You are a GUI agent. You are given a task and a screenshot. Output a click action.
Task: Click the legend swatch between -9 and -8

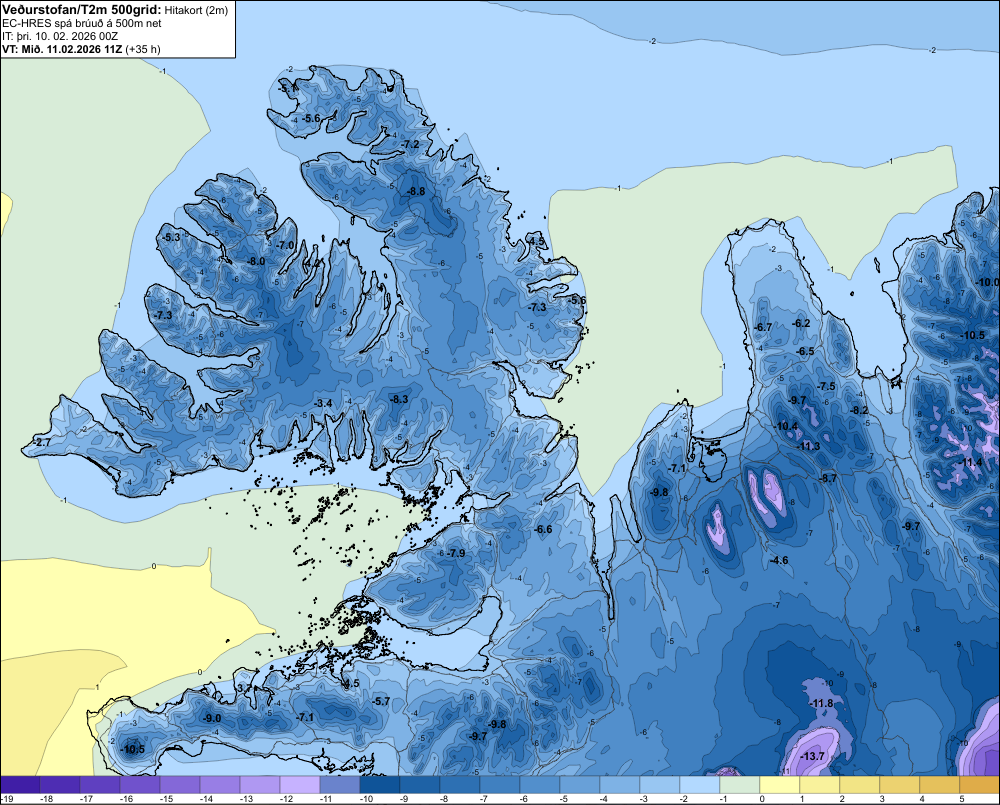[420, 785]
